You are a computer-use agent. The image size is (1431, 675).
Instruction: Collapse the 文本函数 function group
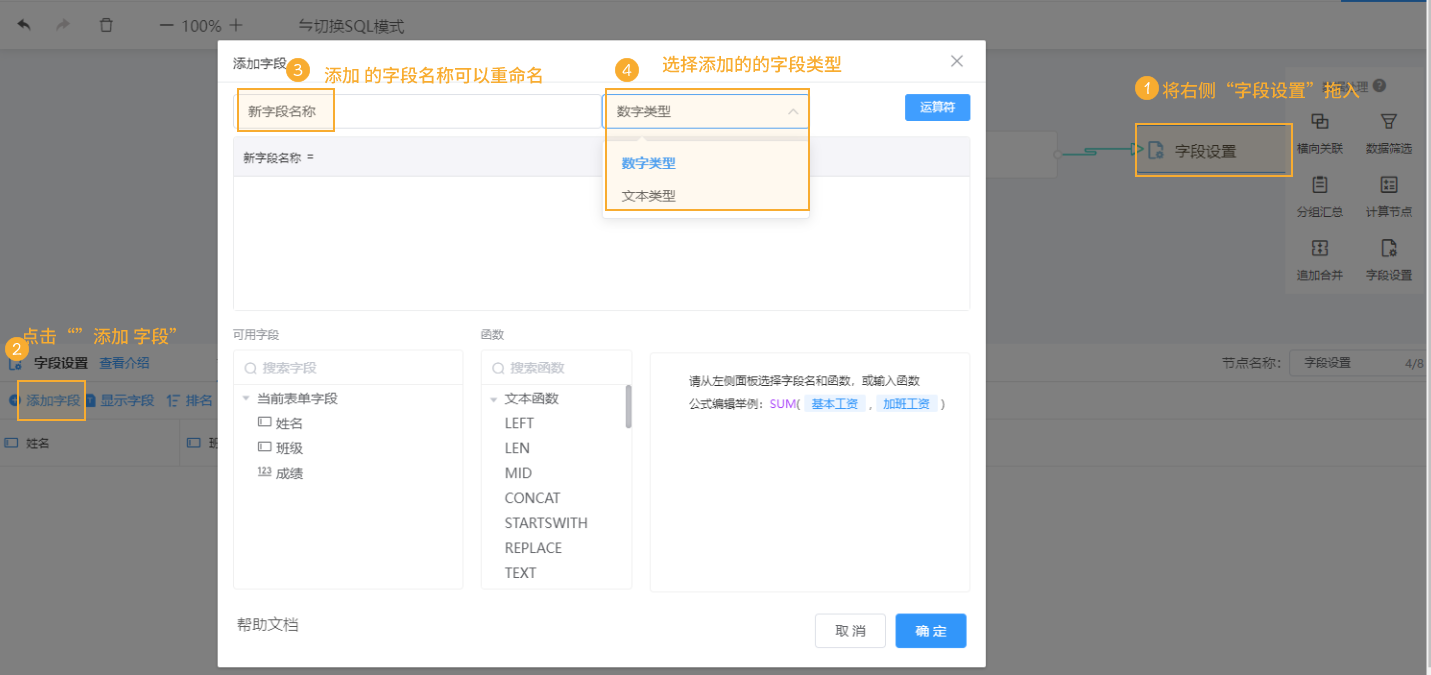pyautogui.click(x=492, y=397)
